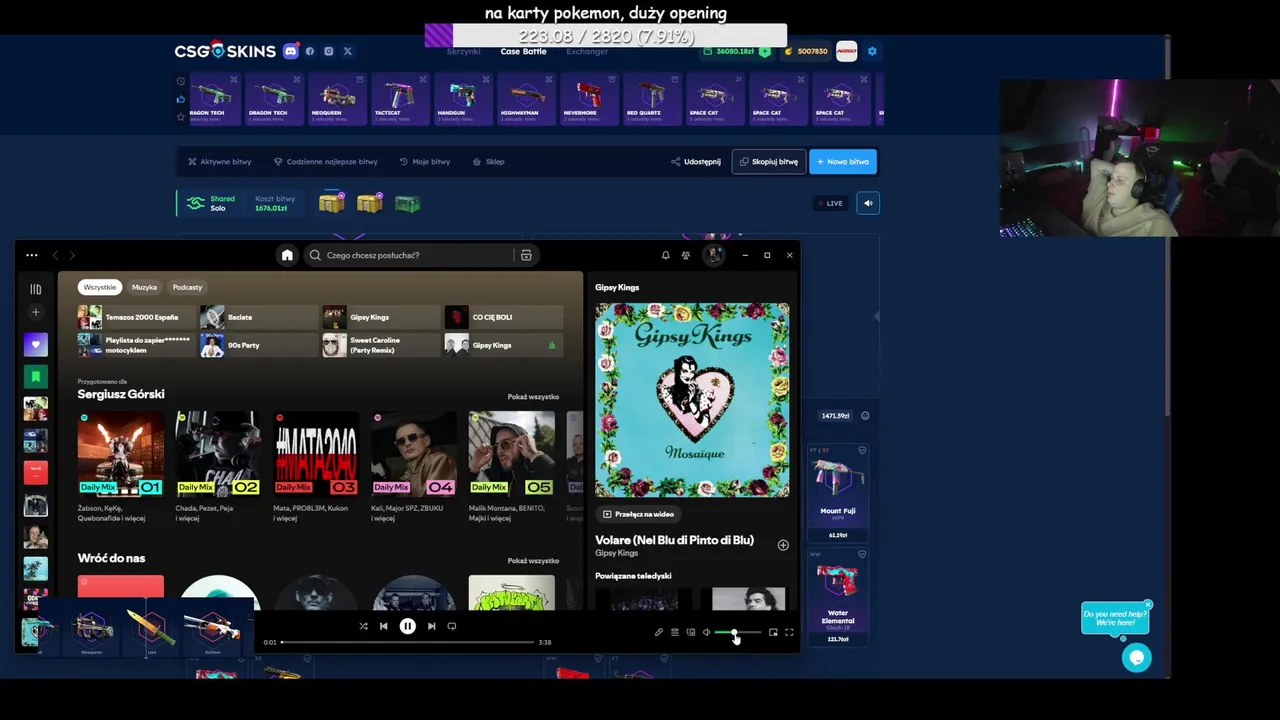Open Spotify notifications bell

[665, 255]
